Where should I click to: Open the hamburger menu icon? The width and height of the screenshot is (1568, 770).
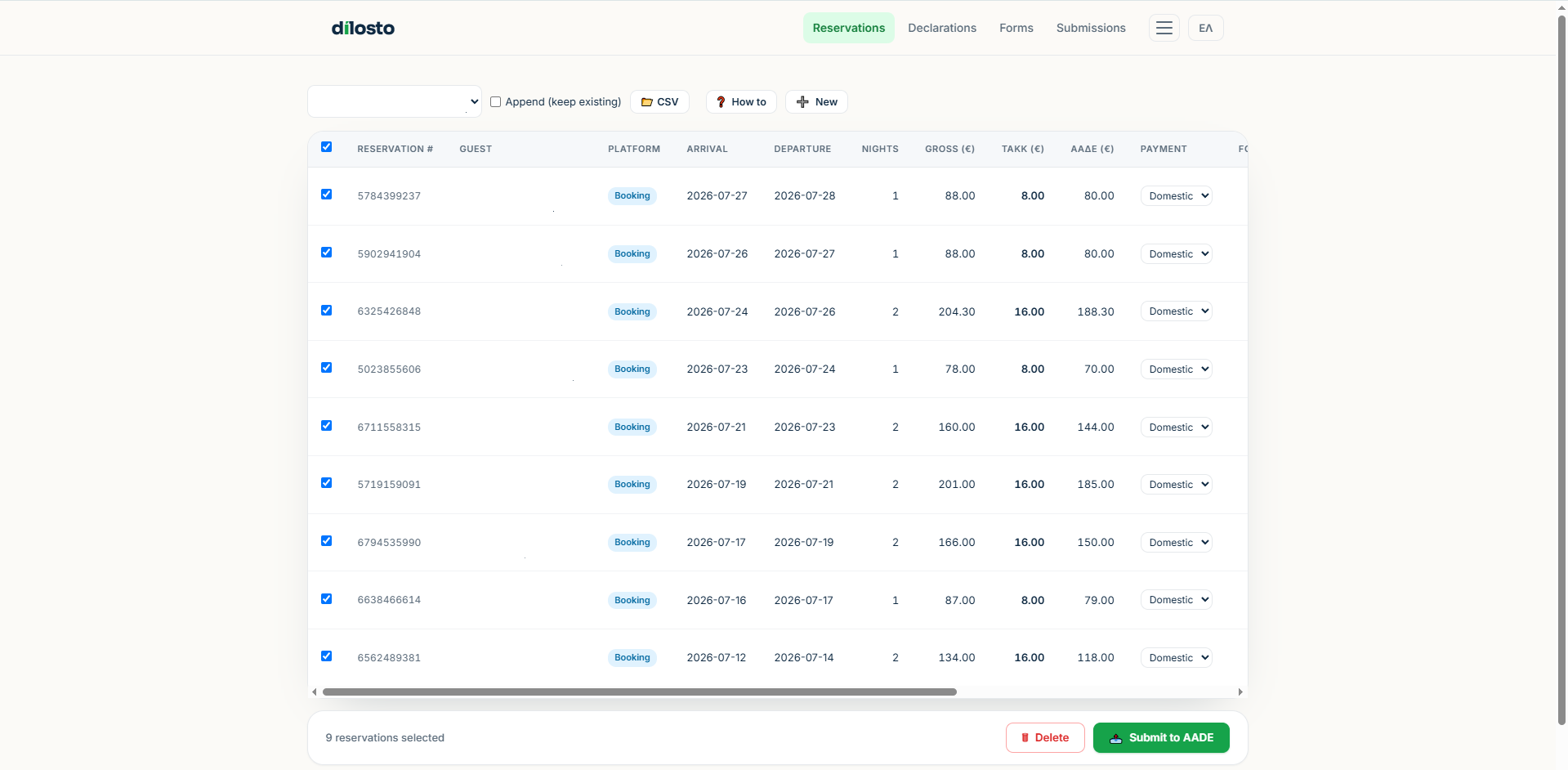[x=1164, y=28]
